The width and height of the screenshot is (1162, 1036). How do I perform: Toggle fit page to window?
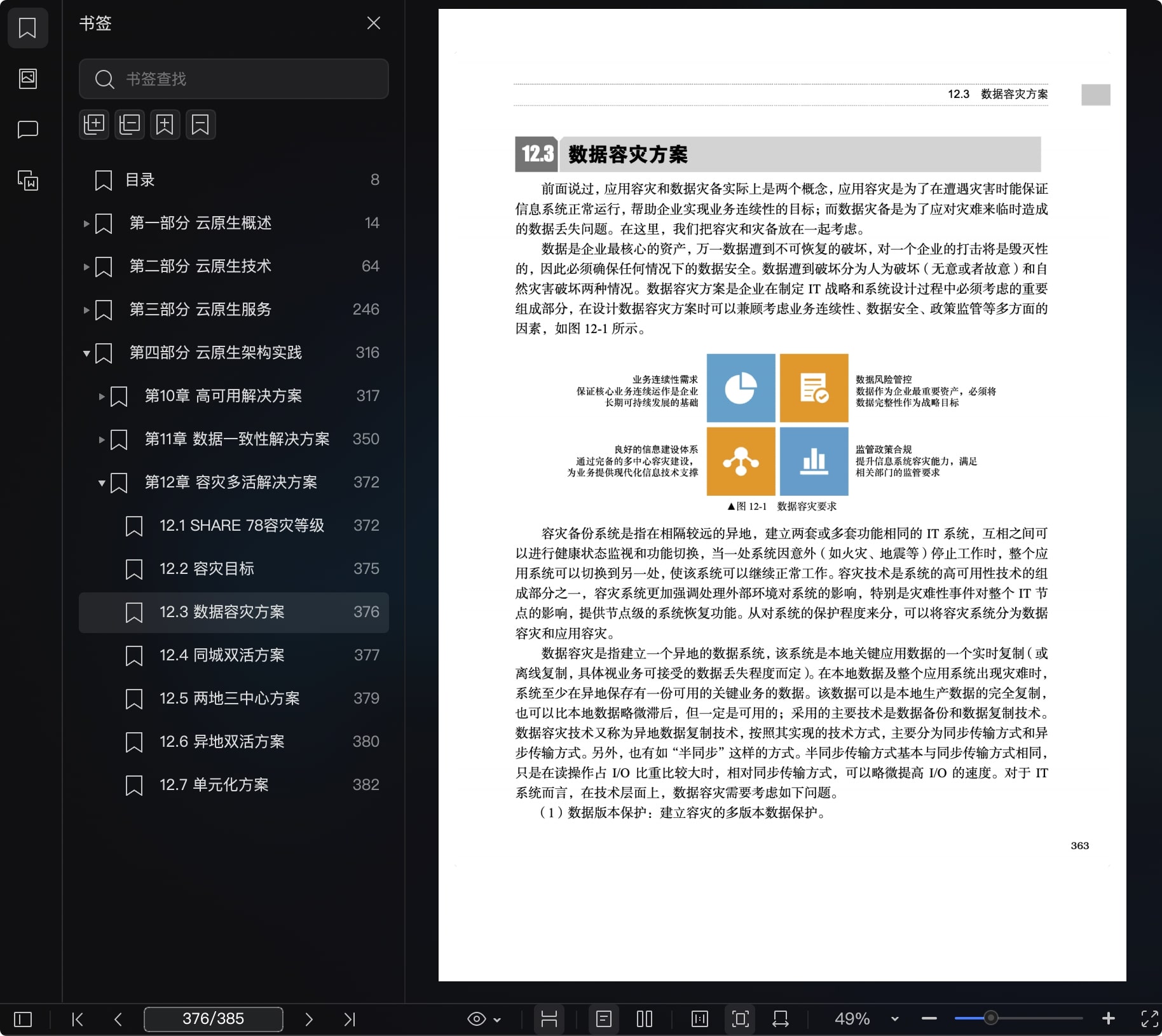click(740, 1019)
